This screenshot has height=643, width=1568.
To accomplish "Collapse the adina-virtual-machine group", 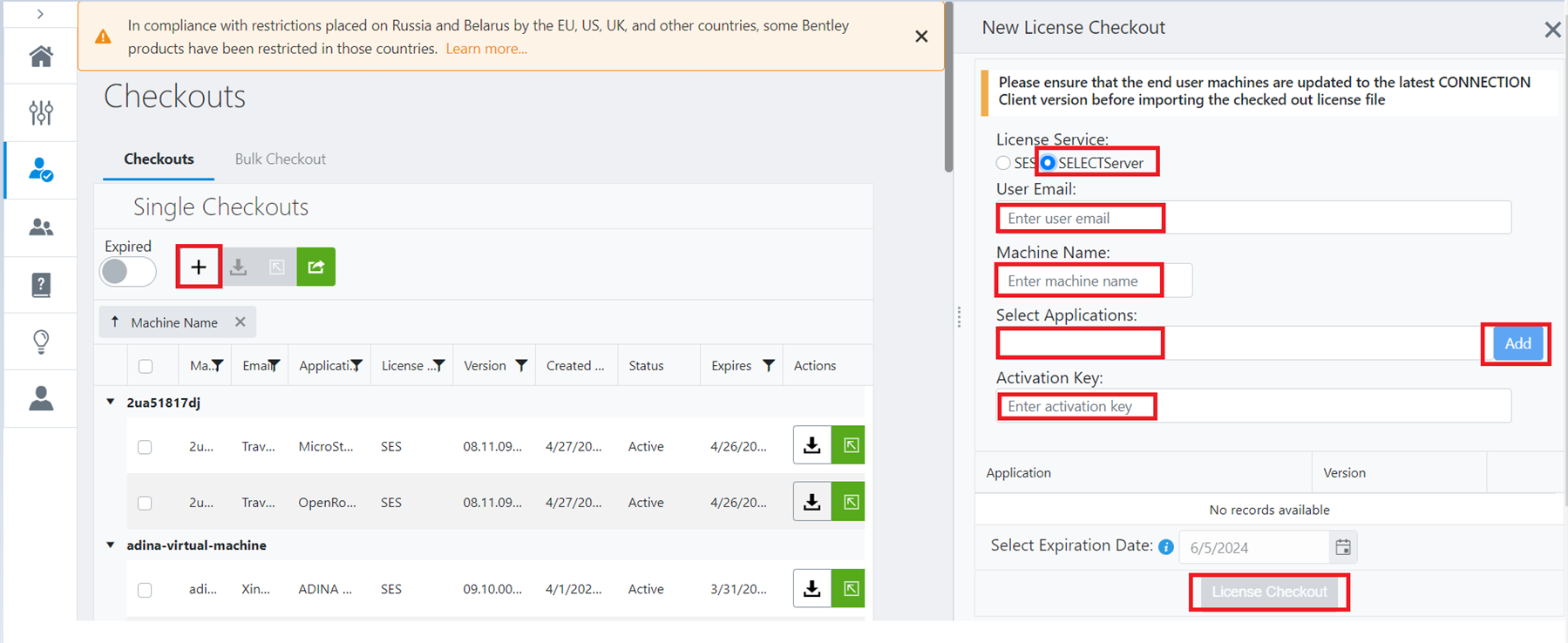I will pos(111,545).
